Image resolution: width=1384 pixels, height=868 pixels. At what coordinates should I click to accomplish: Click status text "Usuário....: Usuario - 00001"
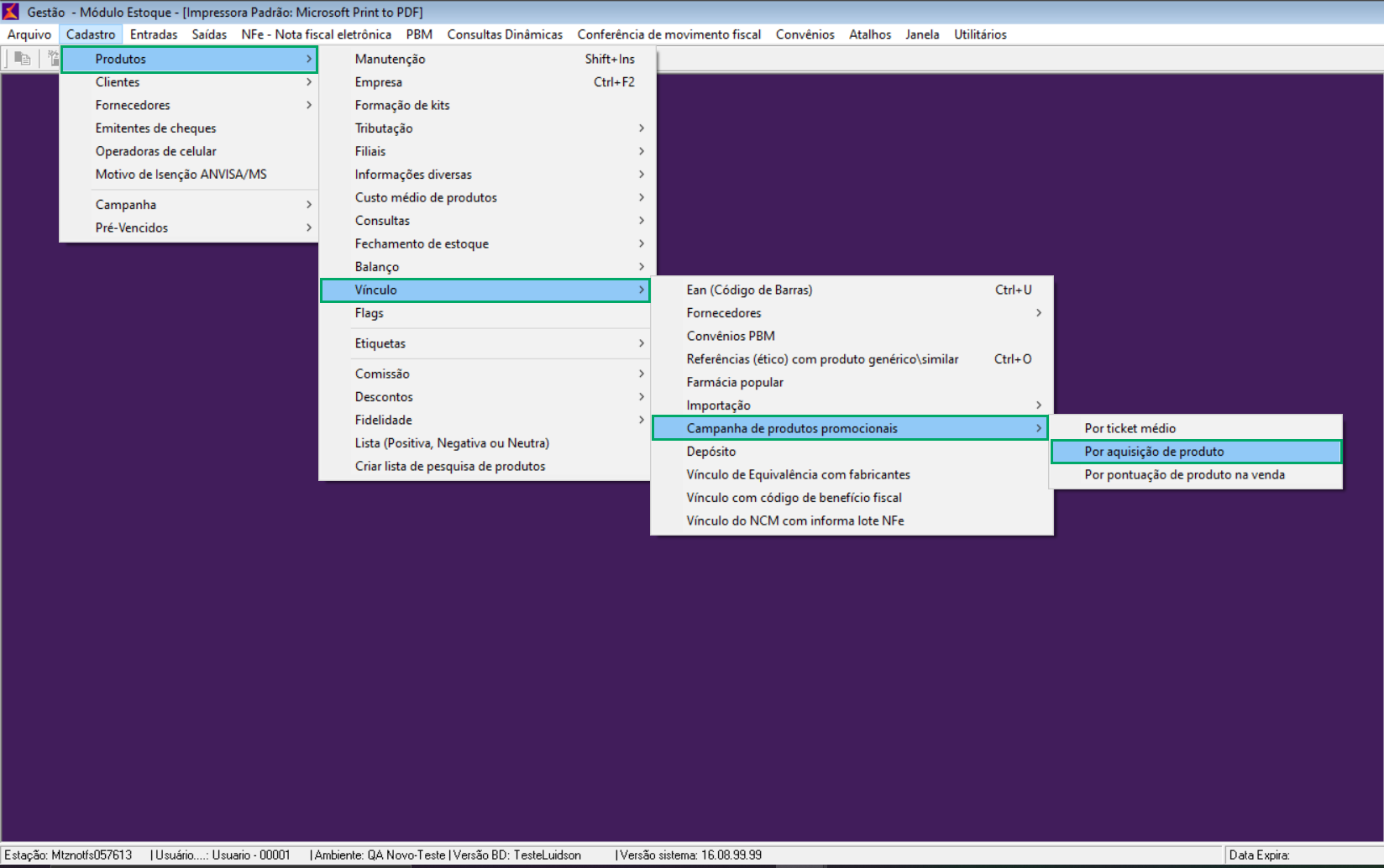click(223, 855)
